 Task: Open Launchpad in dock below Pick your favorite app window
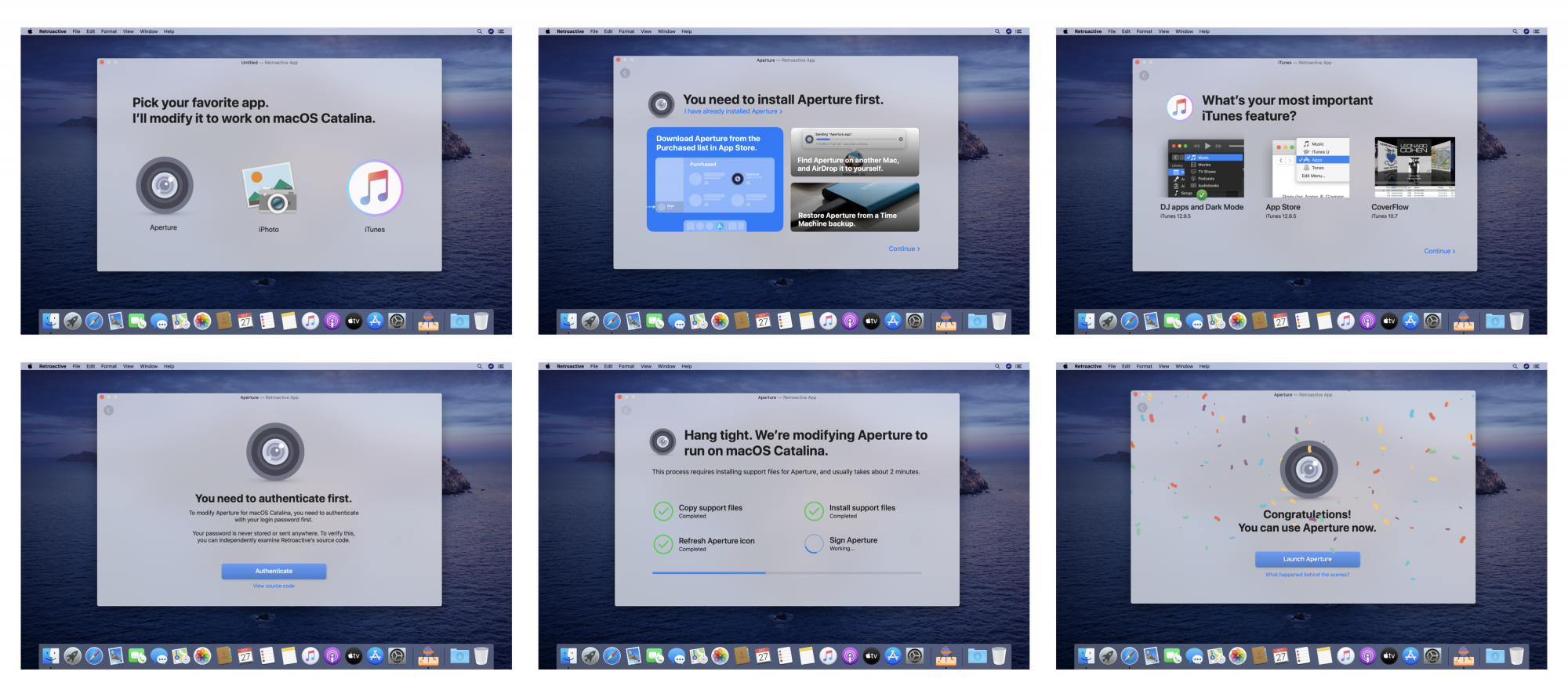click(x=72, y=321)
